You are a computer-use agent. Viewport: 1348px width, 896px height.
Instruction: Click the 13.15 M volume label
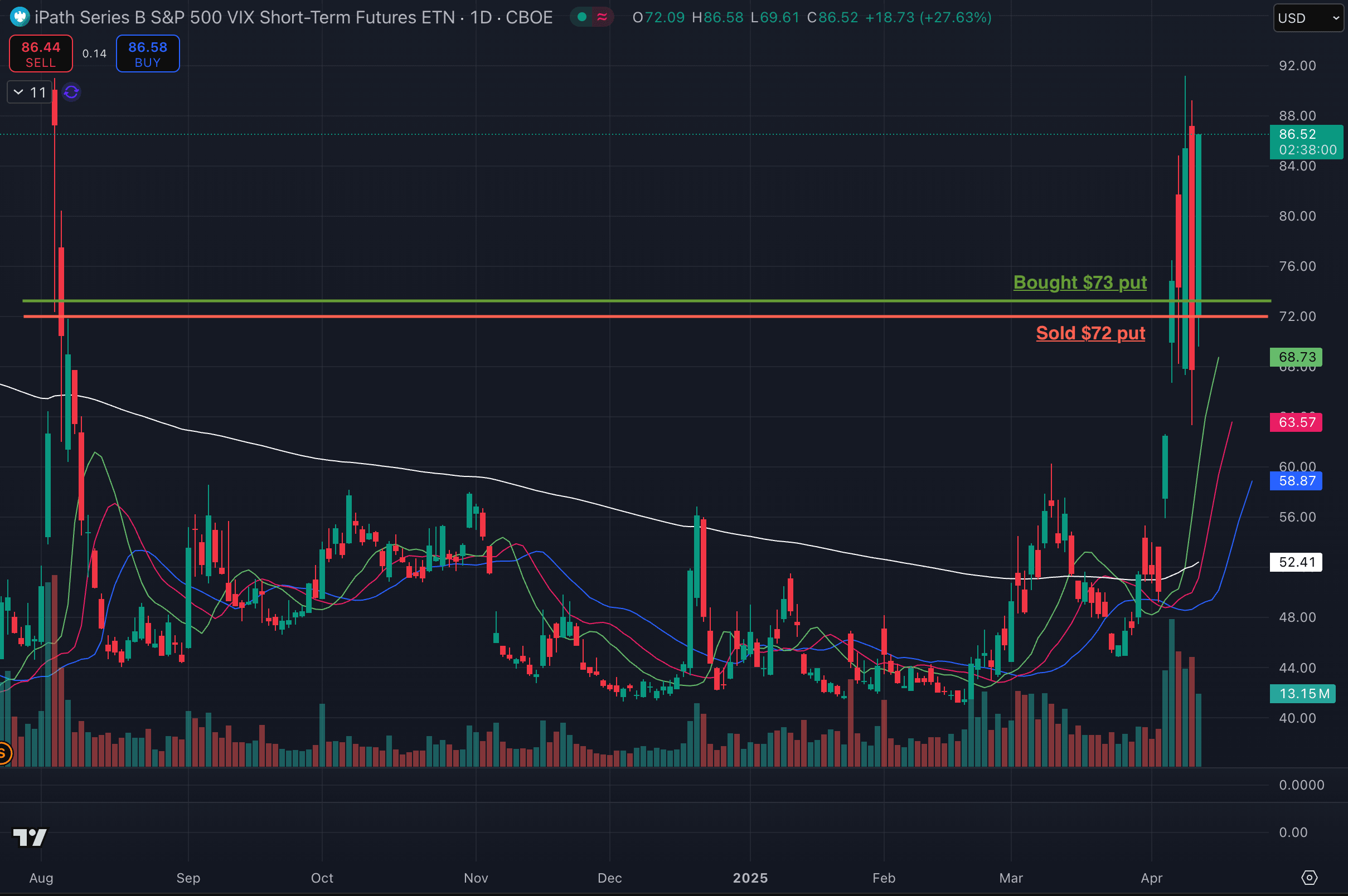1302,694
